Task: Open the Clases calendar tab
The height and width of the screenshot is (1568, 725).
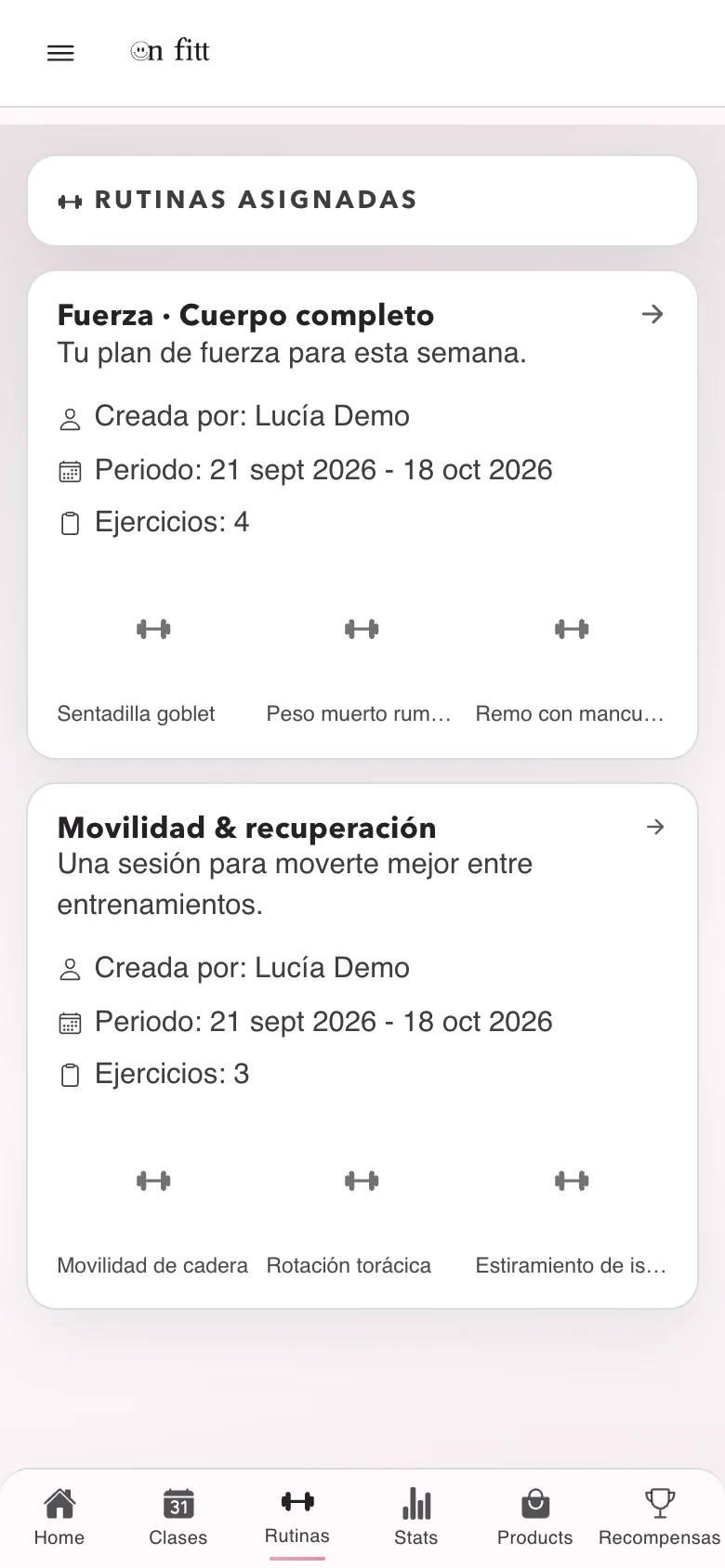Action: [178, 1518]
